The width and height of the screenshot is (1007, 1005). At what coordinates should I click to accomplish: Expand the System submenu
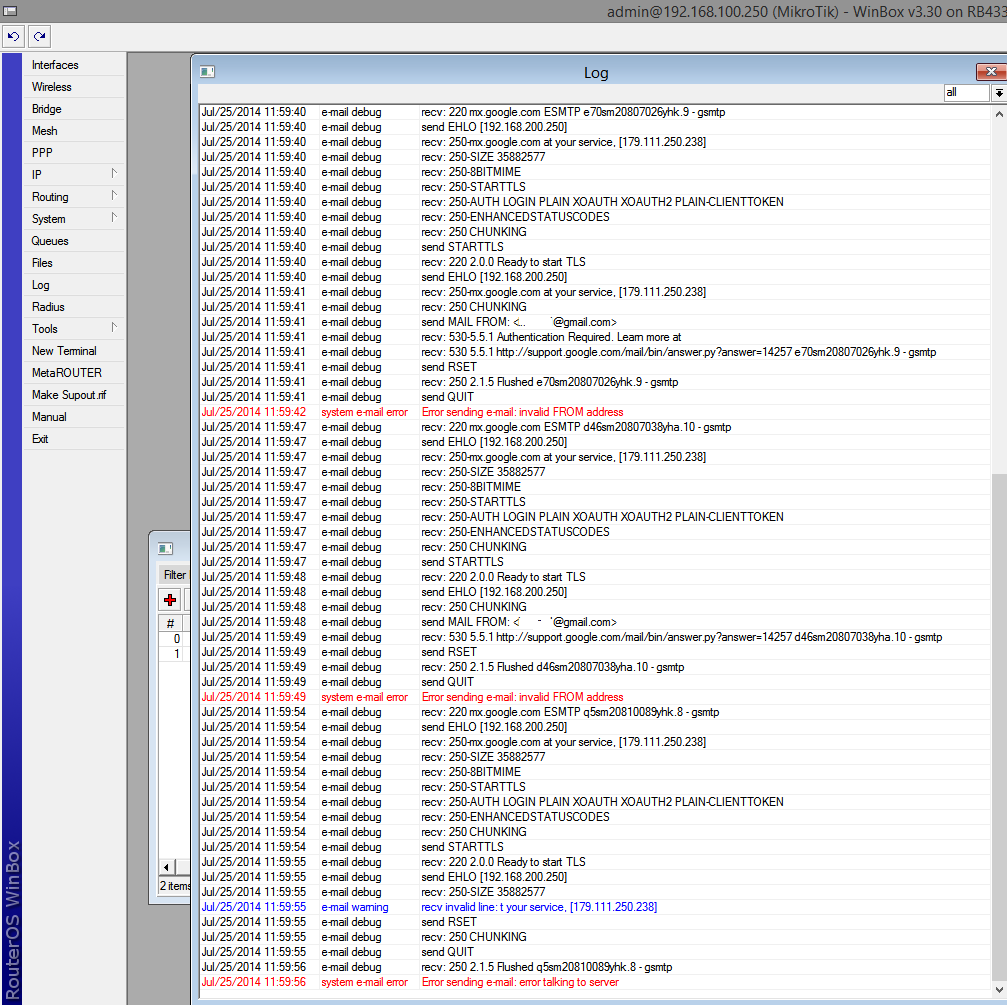pos(114,218)
